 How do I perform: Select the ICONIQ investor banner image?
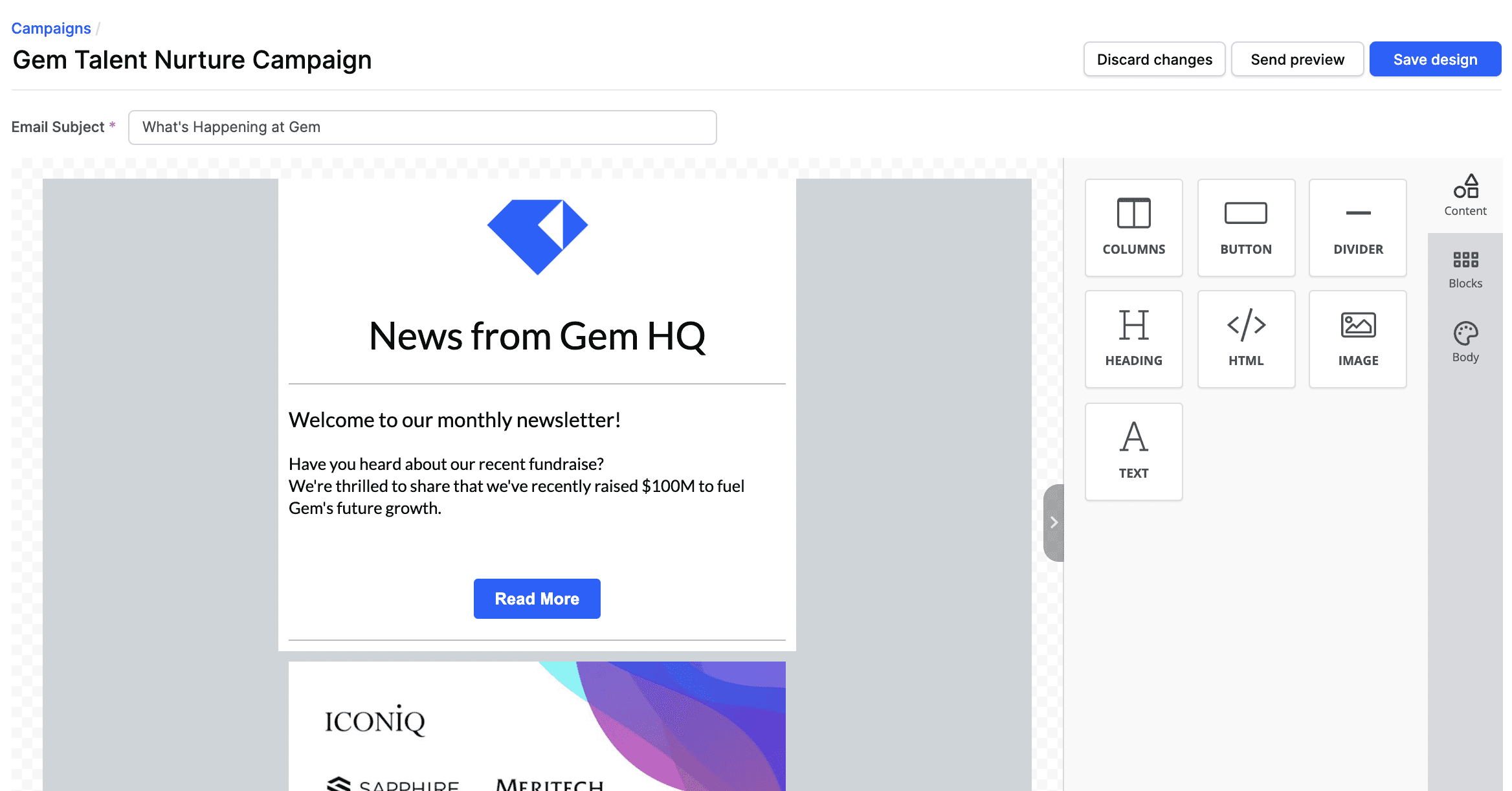(537, 725)
